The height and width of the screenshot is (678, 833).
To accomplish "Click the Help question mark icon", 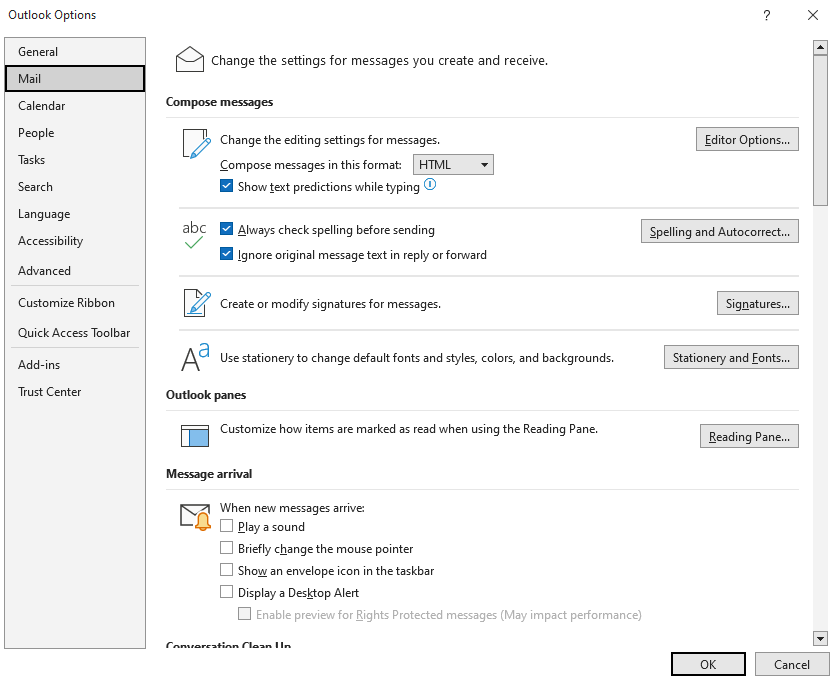I will coord(767,15).
